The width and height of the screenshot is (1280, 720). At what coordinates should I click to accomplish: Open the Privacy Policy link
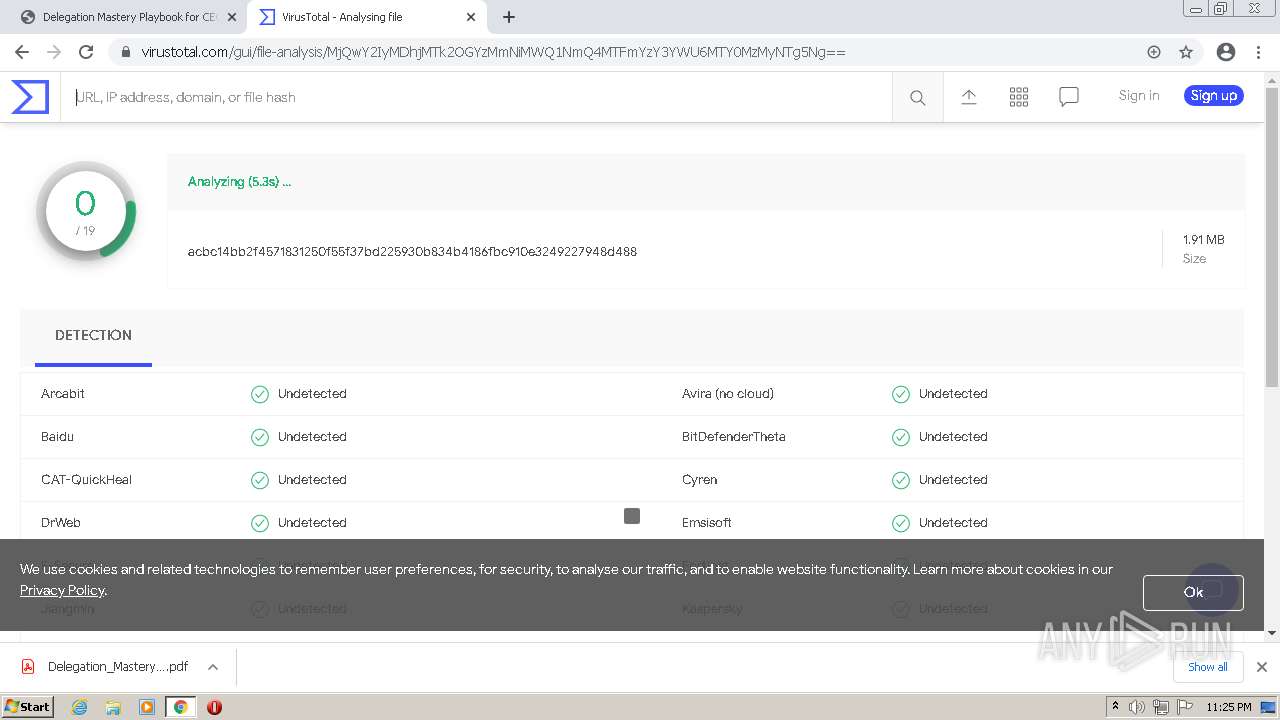[x=62, y=590]
